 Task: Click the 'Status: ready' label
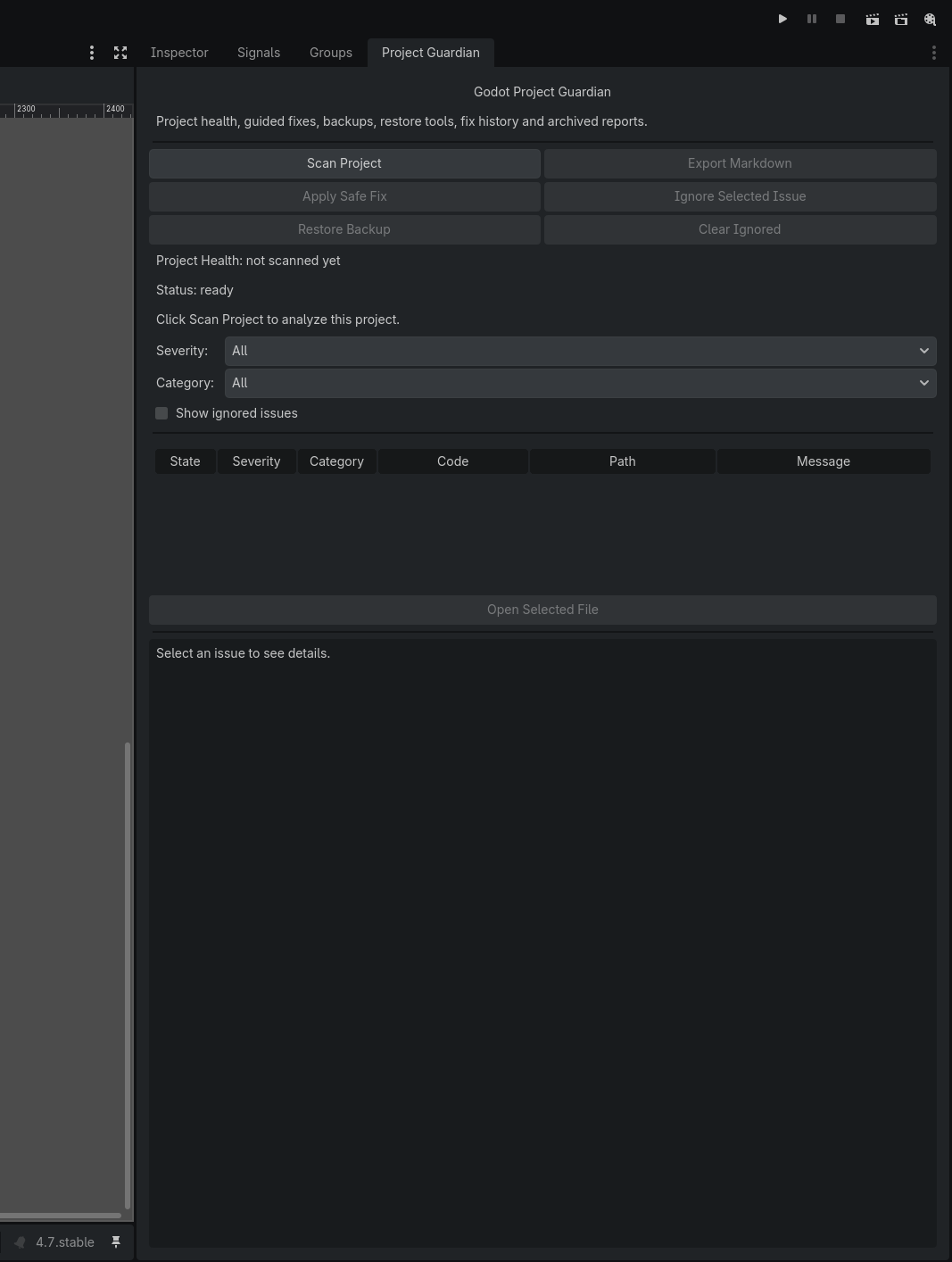[195, 290]
